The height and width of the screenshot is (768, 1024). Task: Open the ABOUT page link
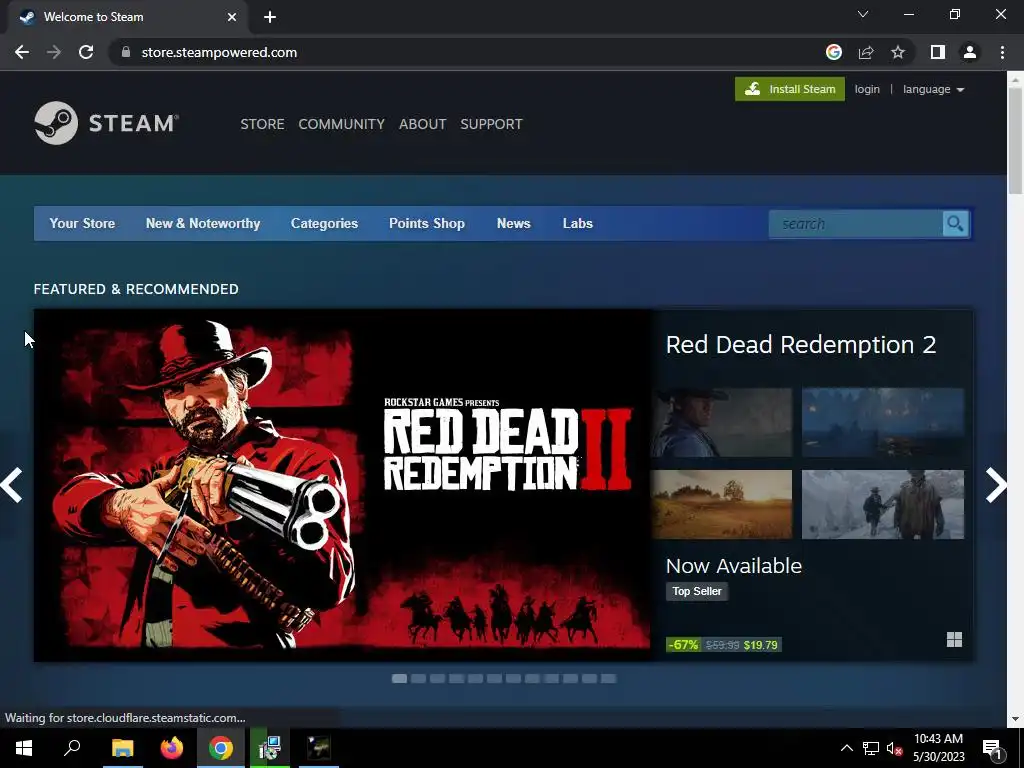coord(423,124)
